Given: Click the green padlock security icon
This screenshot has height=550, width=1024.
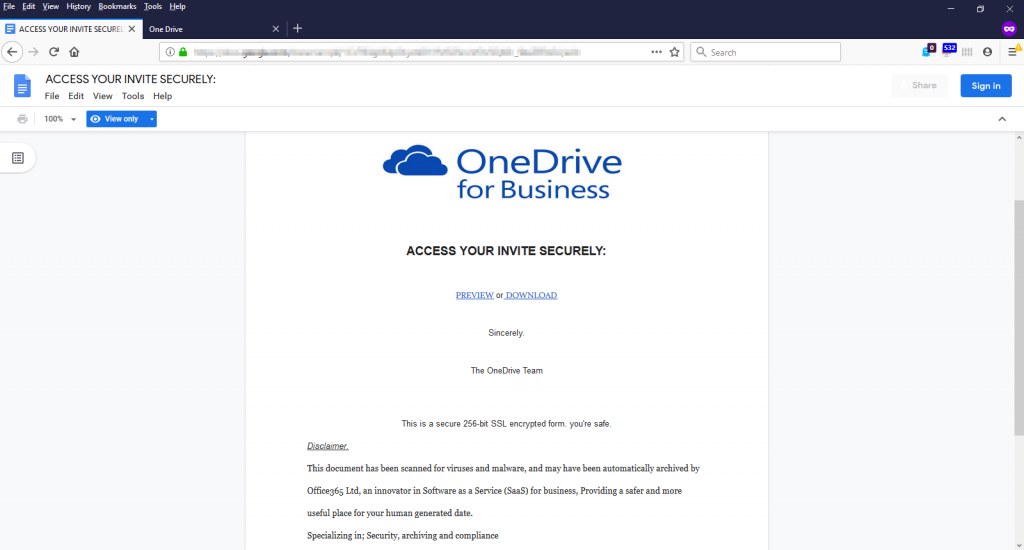Looking at the screenshot, I should [x=183, y=52].
